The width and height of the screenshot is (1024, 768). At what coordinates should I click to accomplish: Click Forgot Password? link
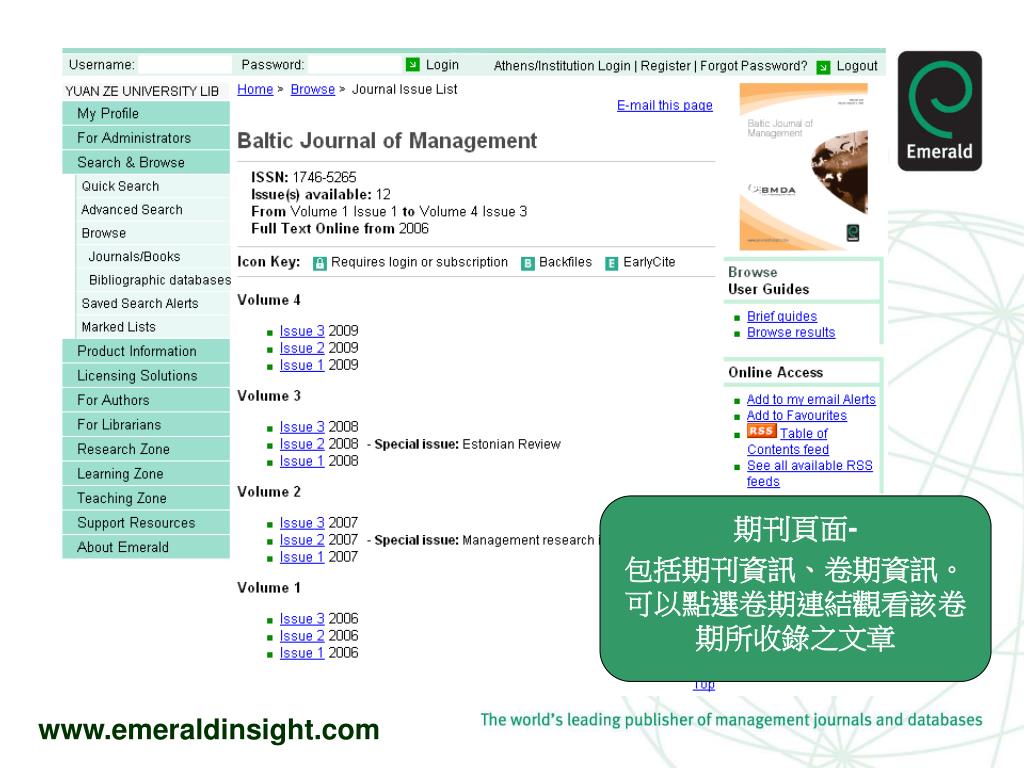click(x=753, y=66)
